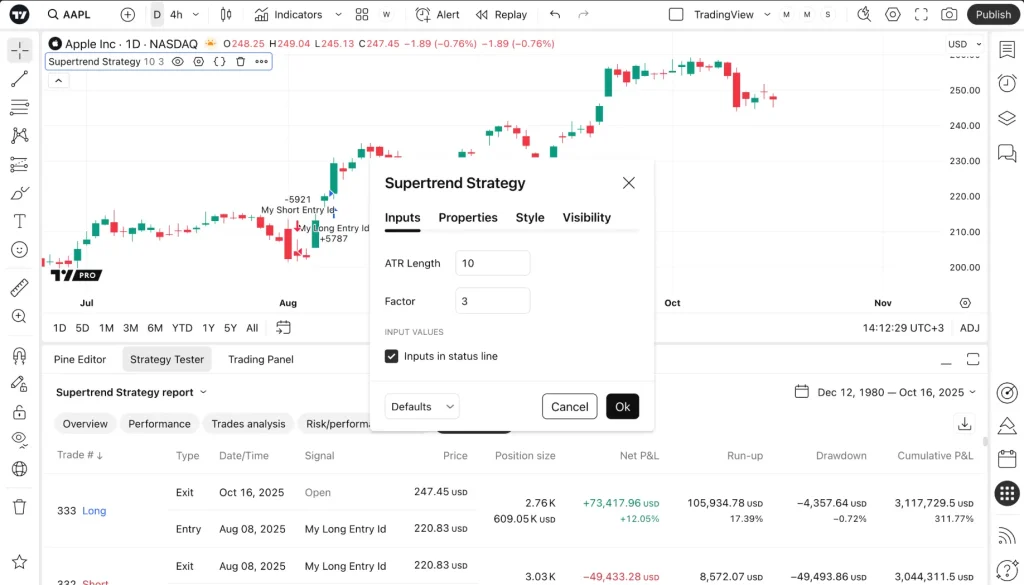Open the Zoom In tool
Viewport: 1024px width, 585px height.
(x=18, y=315)
